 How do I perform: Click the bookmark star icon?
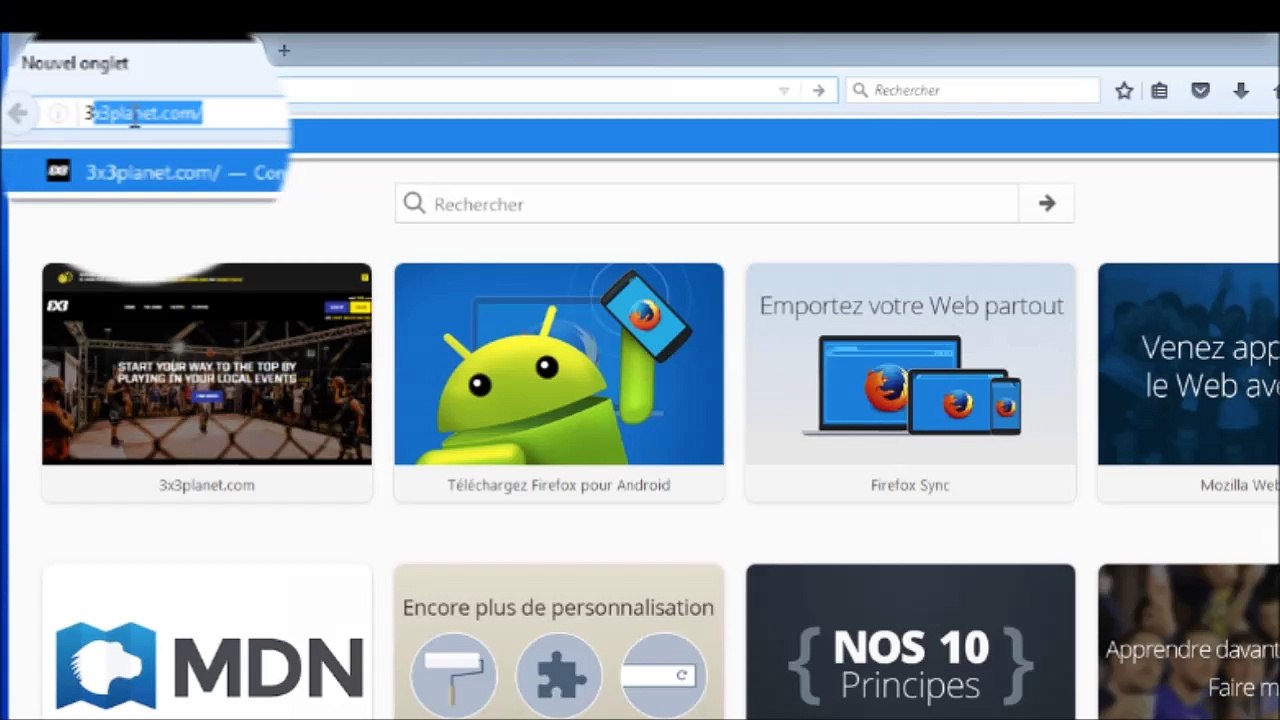[1124, 91]
